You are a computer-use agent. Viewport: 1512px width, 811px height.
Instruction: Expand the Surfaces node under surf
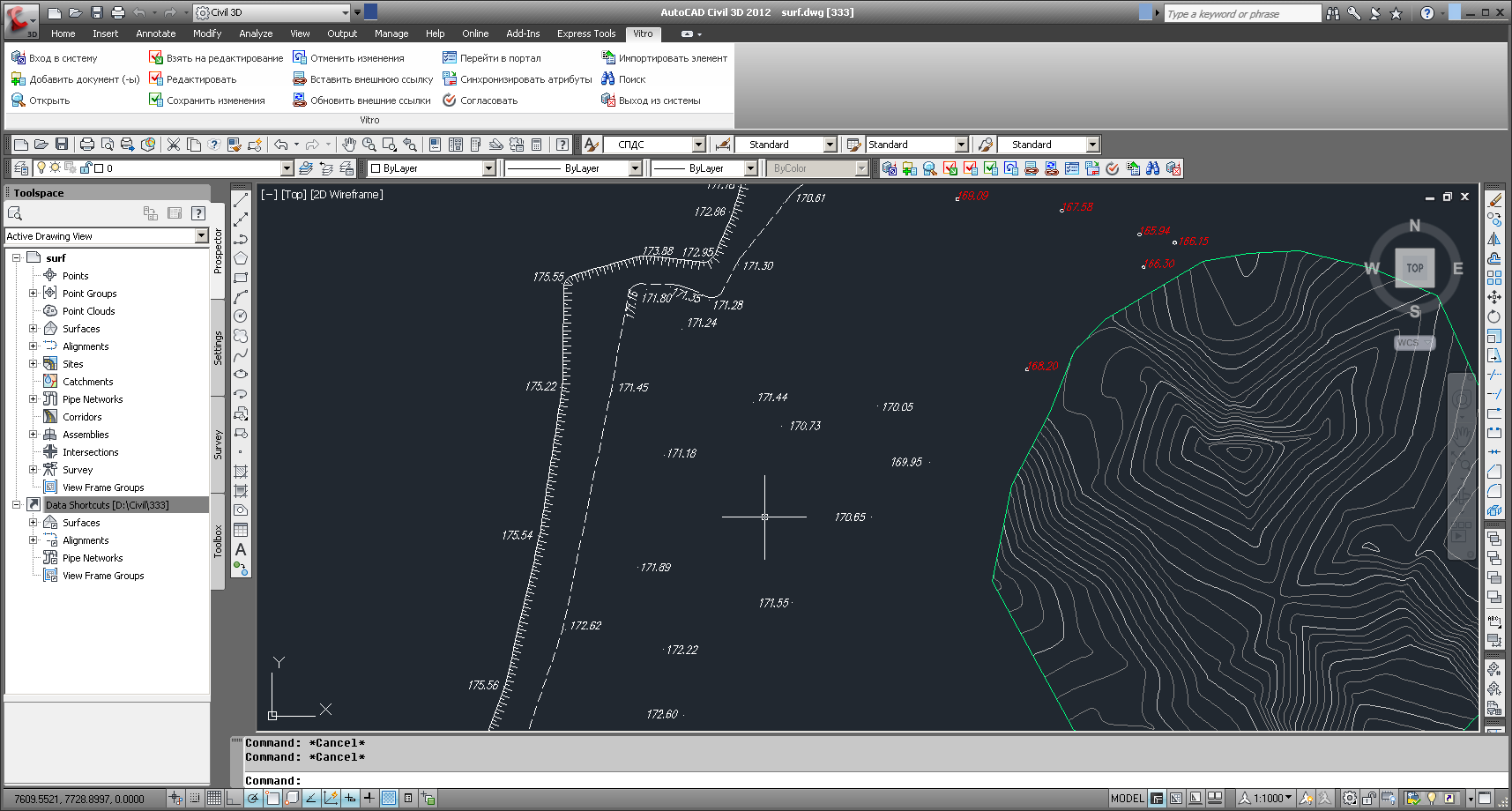pyautogui.click(x=34, y=329)
